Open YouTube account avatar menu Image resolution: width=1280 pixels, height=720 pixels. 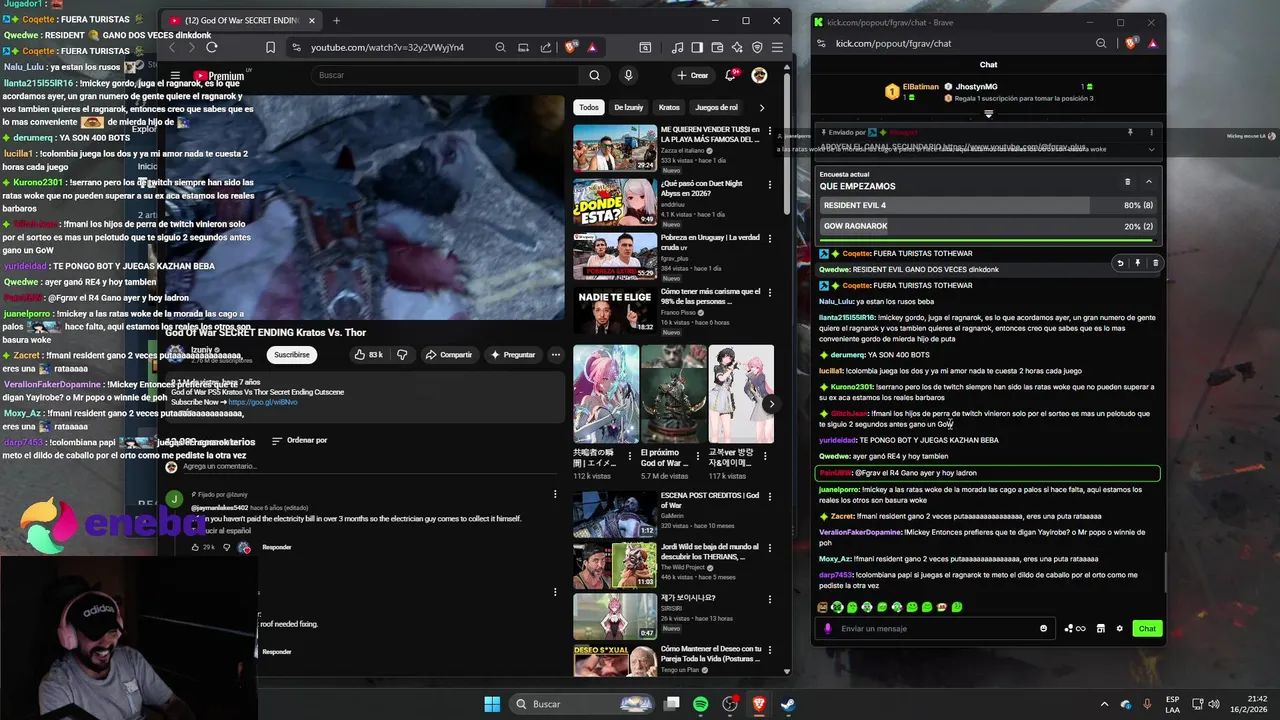pos(759,75)
